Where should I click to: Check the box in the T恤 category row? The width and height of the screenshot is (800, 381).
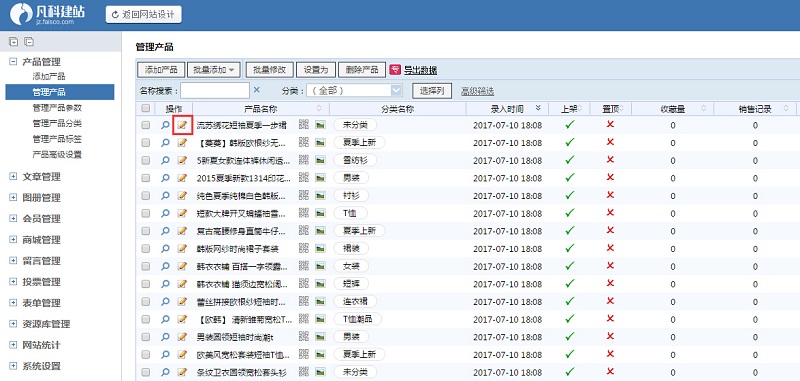(146, 213)
